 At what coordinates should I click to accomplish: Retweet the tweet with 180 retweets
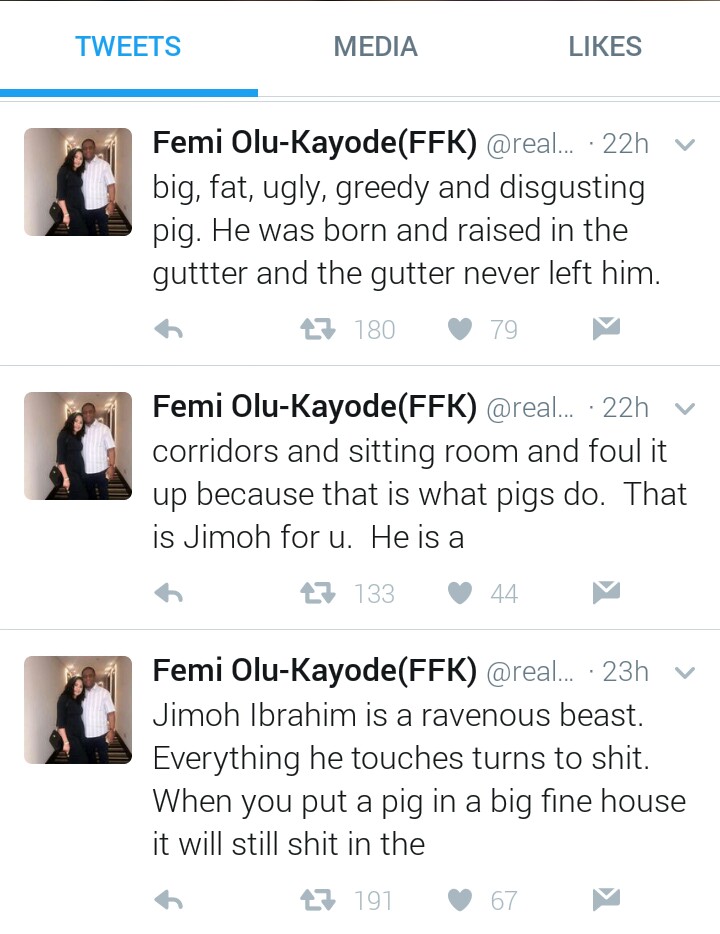317,329
